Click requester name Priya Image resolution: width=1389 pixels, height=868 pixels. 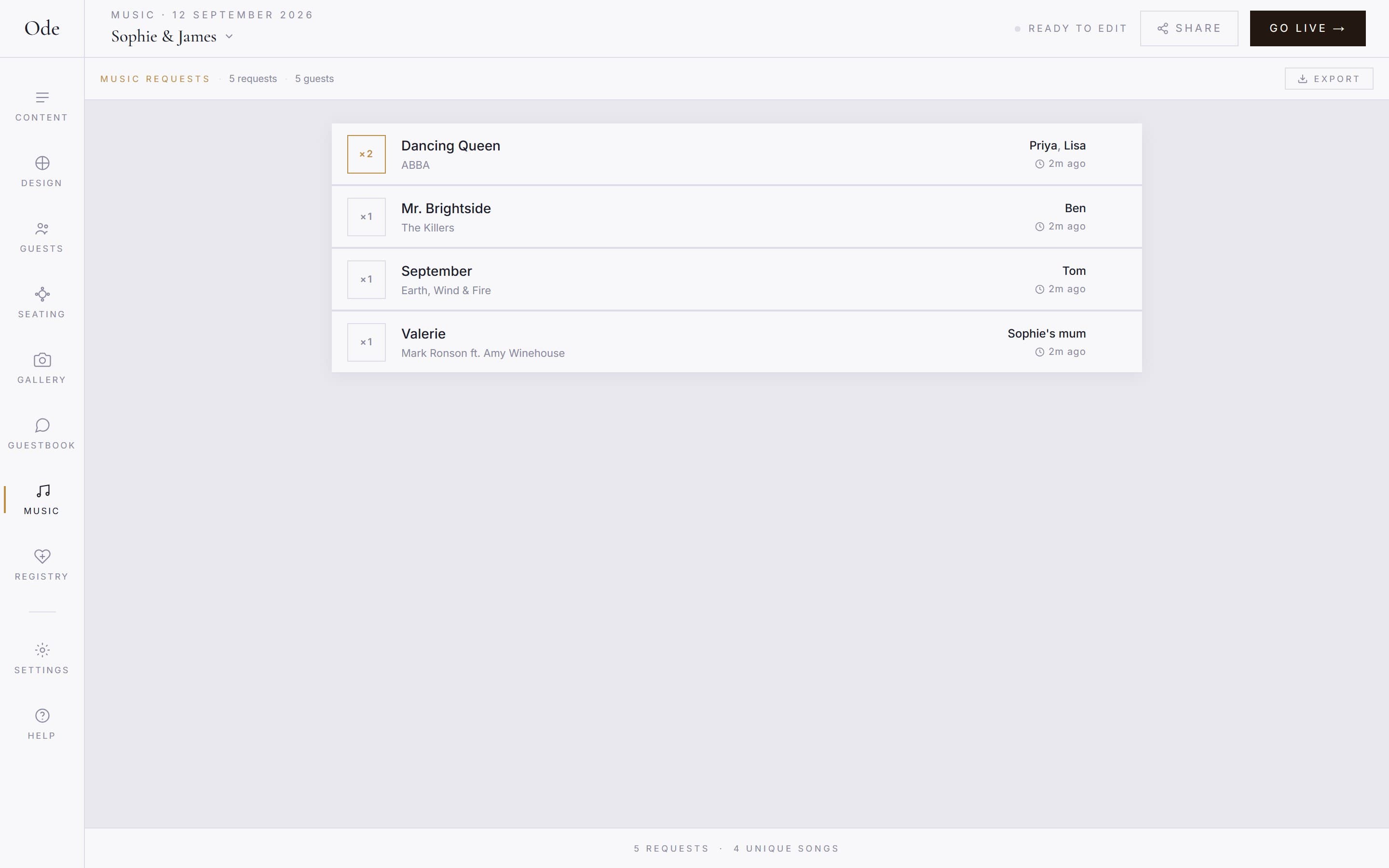[x=1043, y=146]
